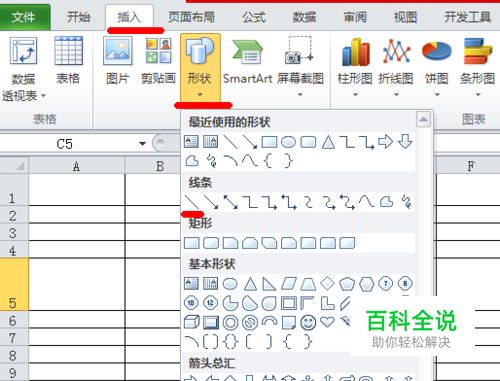
Task: Choose the parallelogram in 基本形状
Action: point(289,284)
